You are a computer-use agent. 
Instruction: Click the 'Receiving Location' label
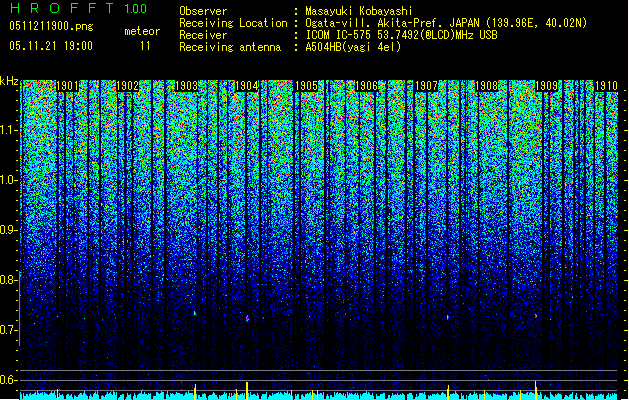(x=233, y=23)
